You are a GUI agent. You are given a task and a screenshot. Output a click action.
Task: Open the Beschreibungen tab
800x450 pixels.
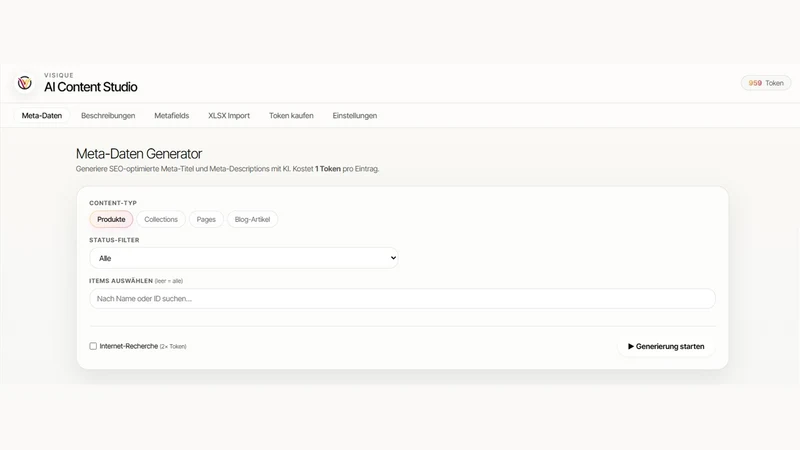pyautogui.click(x=108, y=116)
